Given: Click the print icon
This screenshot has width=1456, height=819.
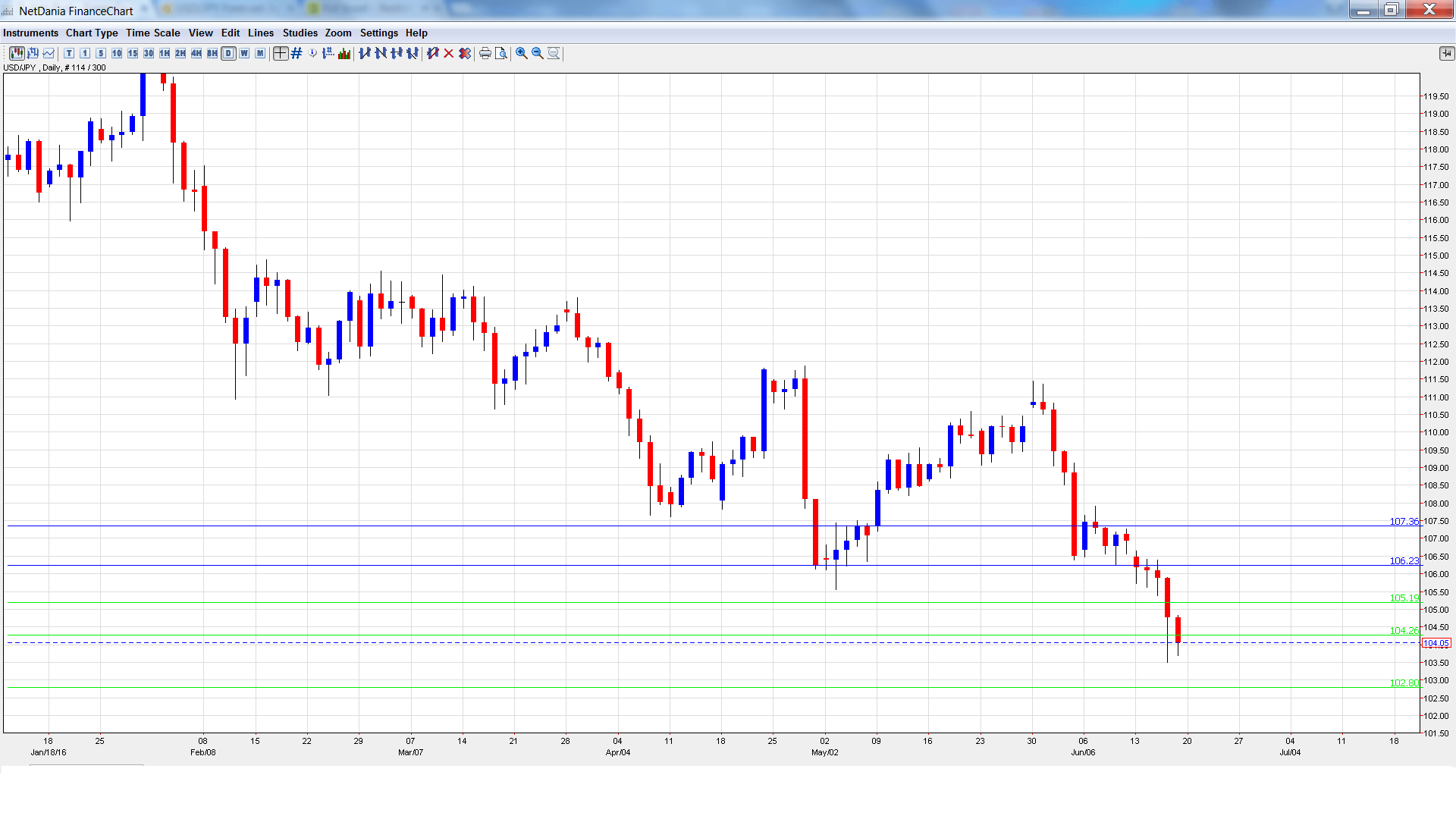Looking at the screenshot, I should pos(485,53).
